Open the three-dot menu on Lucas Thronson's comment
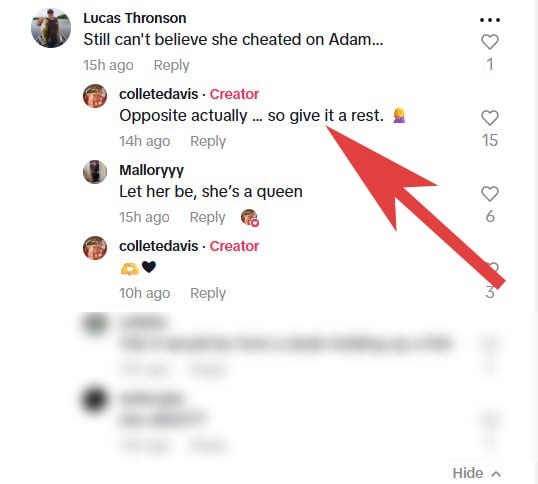Image resolution: width=538 pixels, height=484 pixels. [x=490, y=20]
